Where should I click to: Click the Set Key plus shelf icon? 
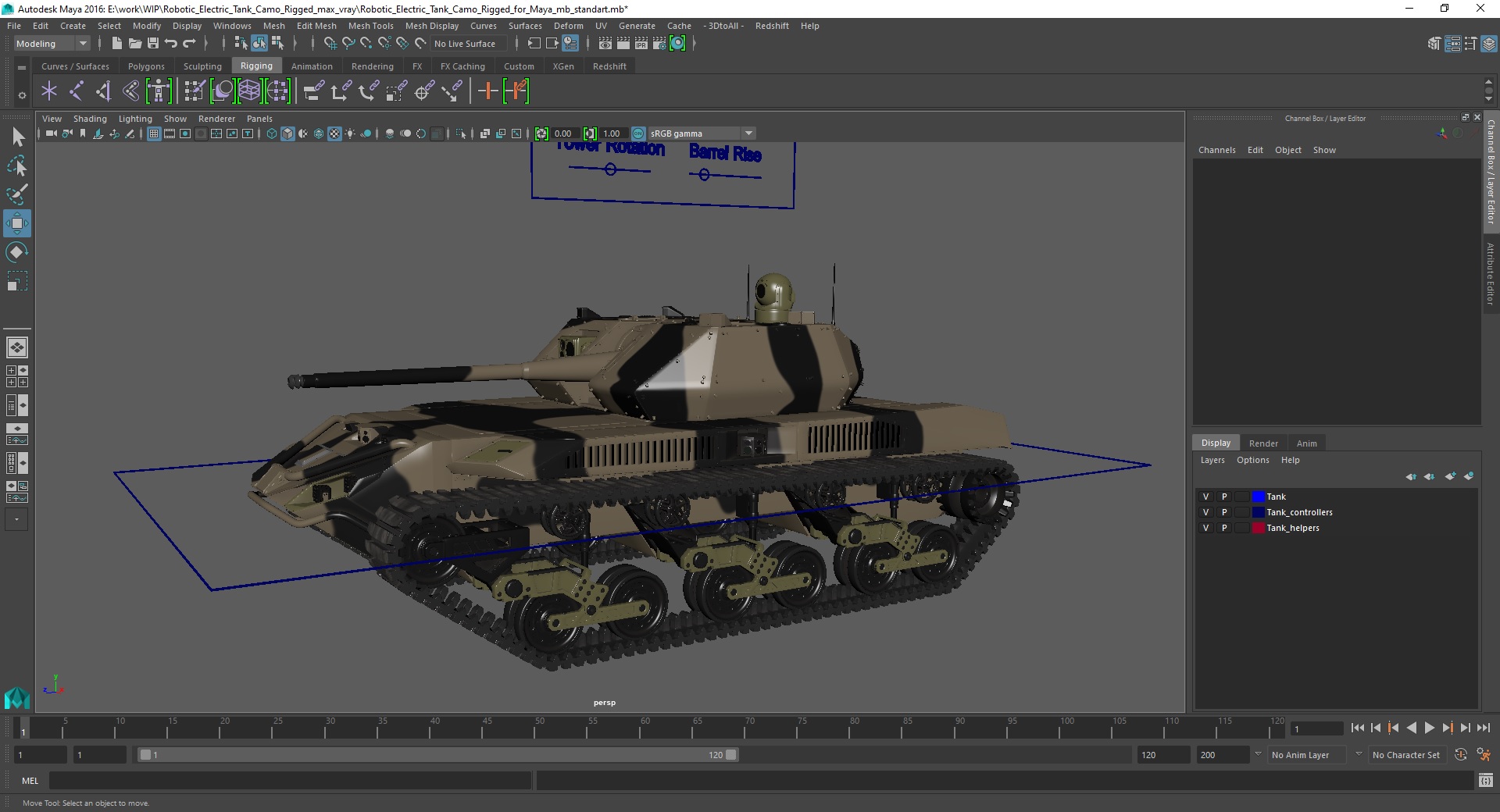(487, 91)
